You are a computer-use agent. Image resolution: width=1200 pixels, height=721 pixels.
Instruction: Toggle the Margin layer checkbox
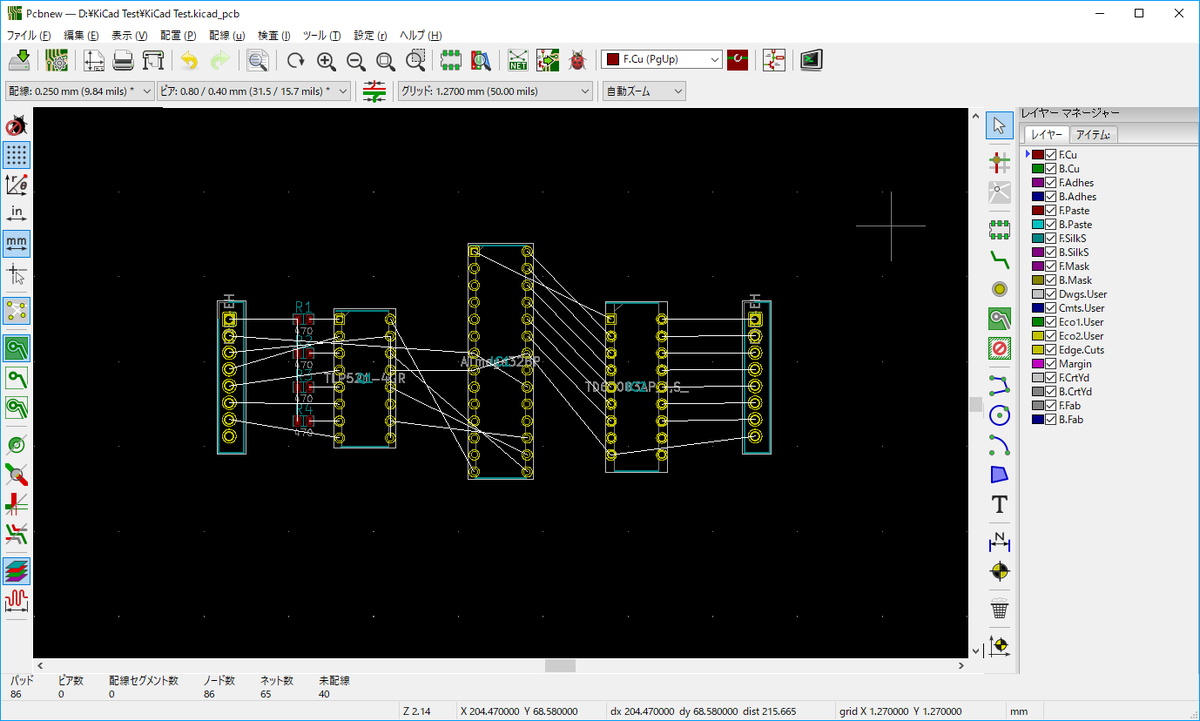1051,364
